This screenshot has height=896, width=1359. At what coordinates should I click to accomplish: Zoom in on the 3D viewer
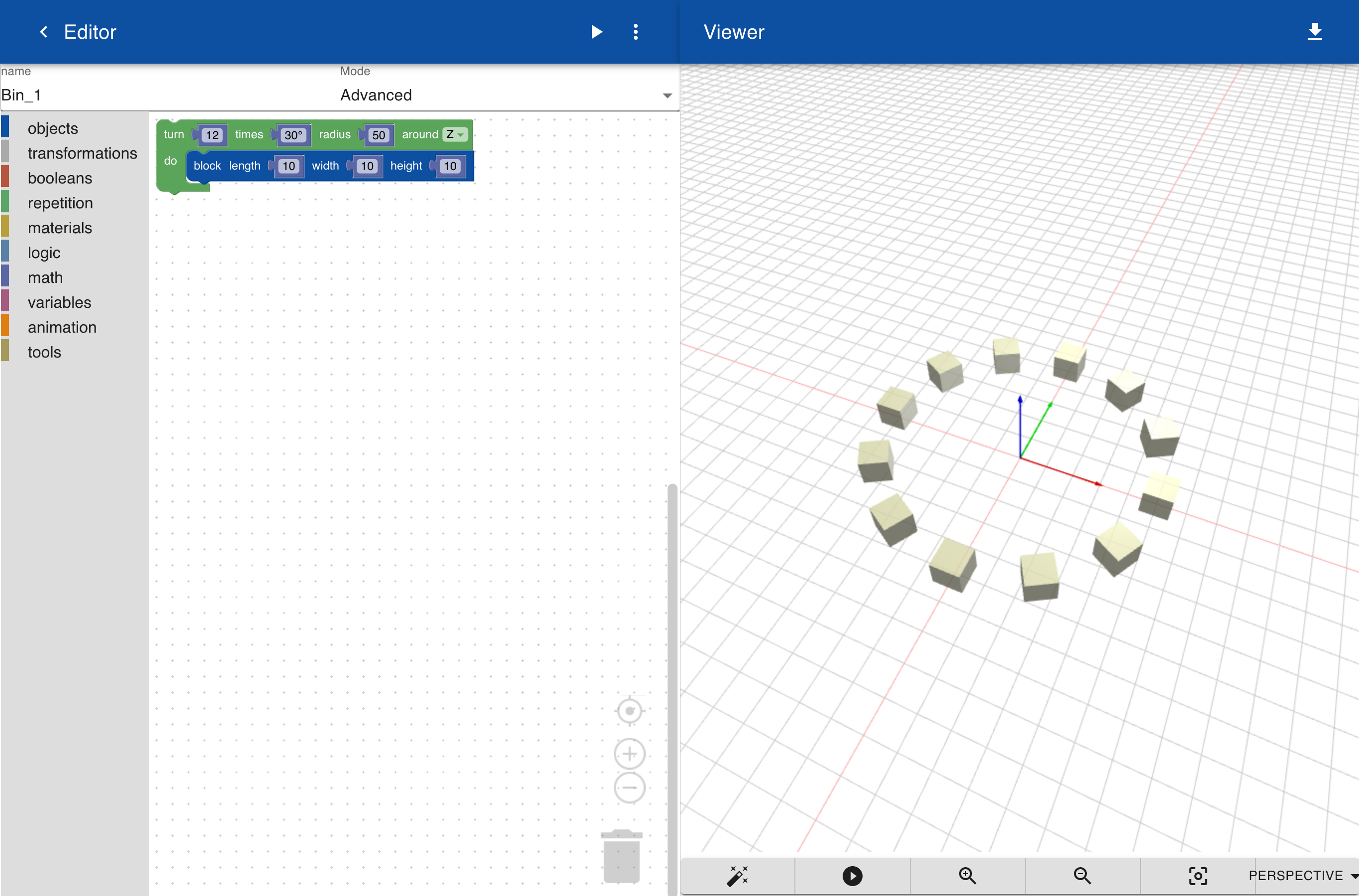(967, 876)
